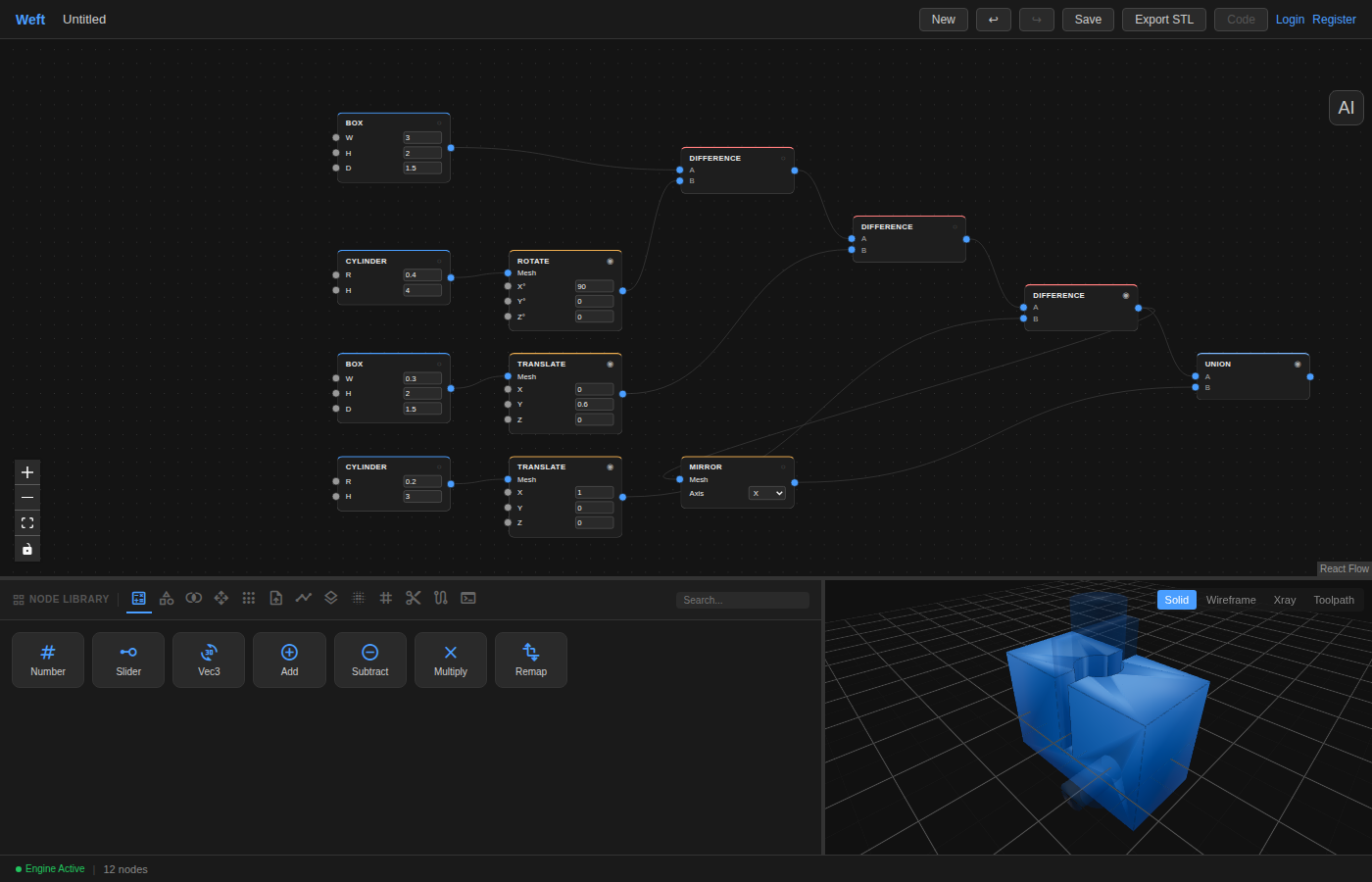Open the shapes primitives category icon
The height and width of the screenshot is (882, 1372).
pos(167,598)
